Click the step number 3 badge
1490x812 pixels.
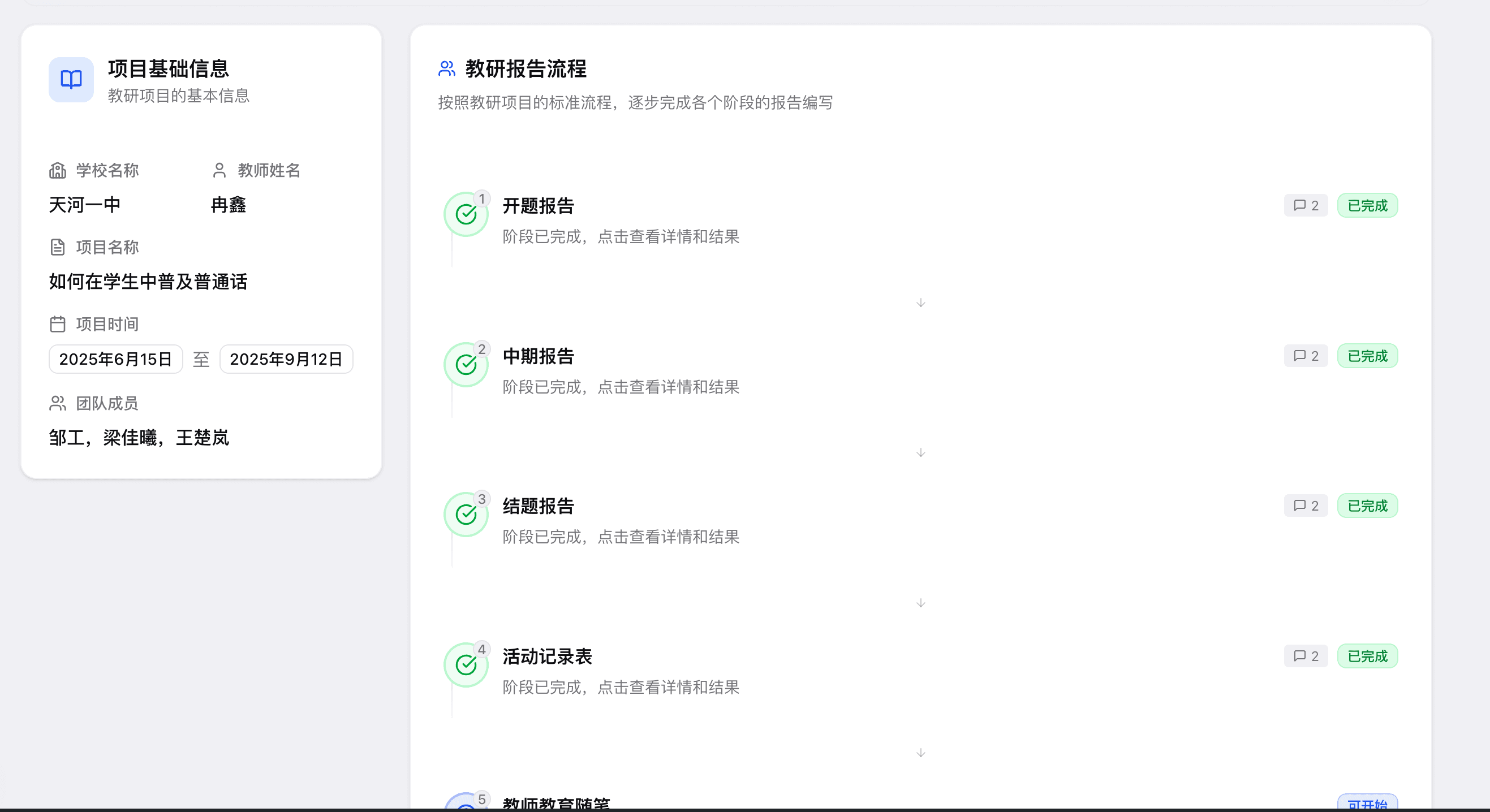click(482, 499)
